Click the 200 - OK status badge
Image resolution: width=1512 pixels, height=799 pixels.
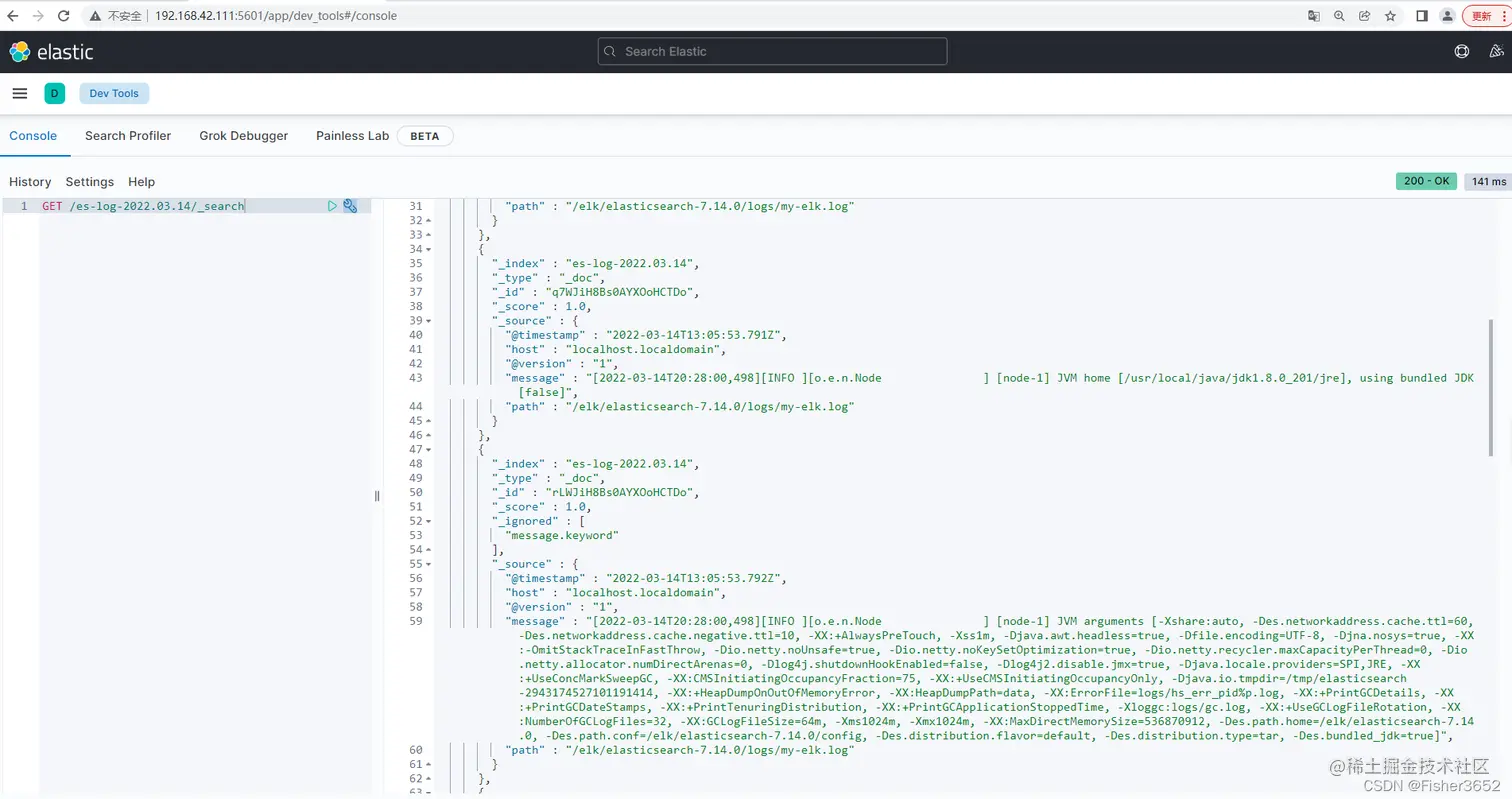click(1427, 181)
